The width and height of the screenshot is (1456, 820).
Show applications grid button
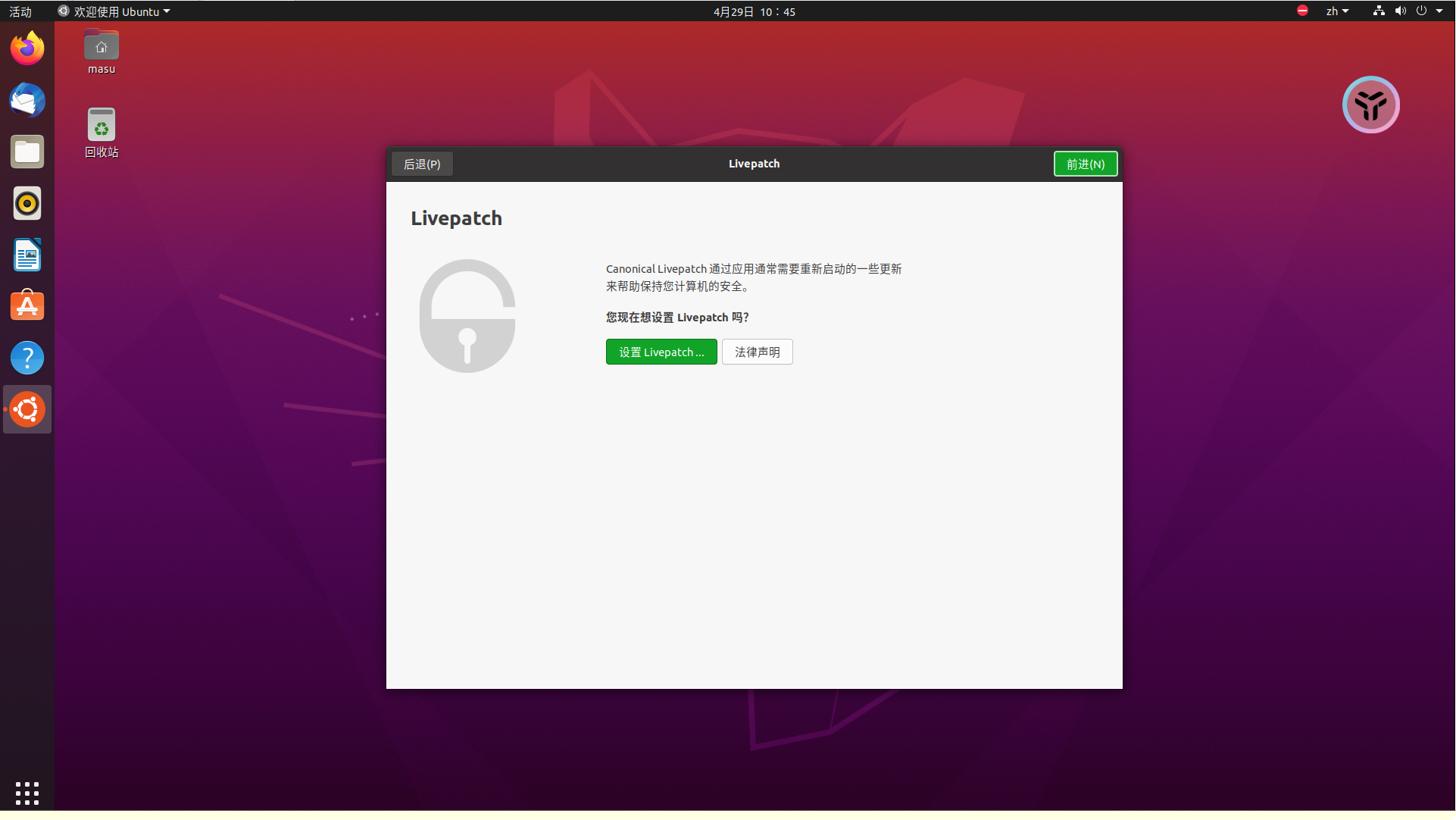[27, 793]
